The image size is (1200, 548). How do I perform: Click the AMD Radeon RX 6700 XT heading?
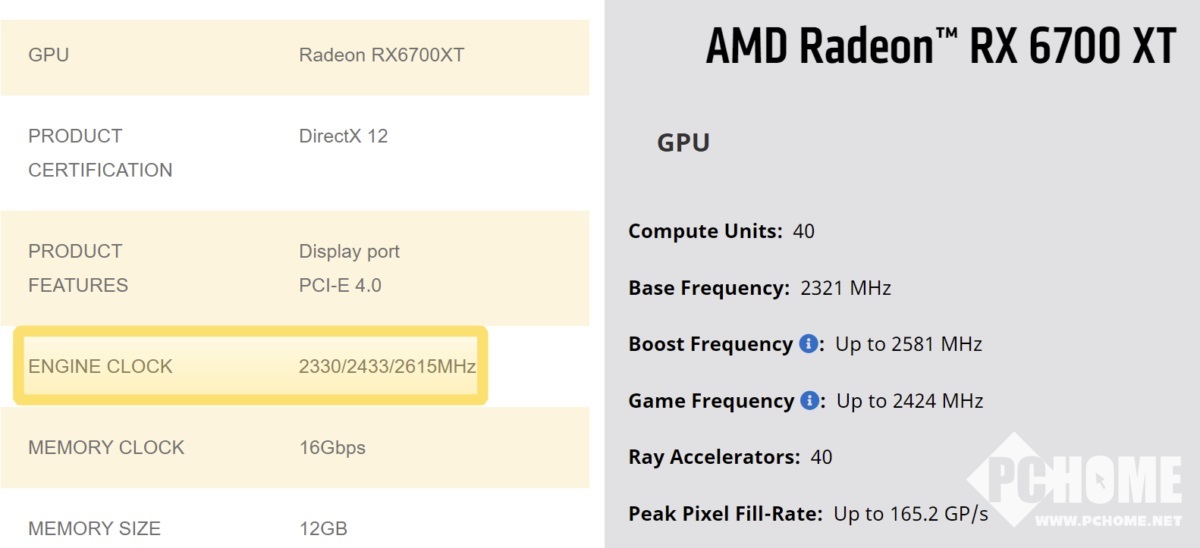point(940,47)
